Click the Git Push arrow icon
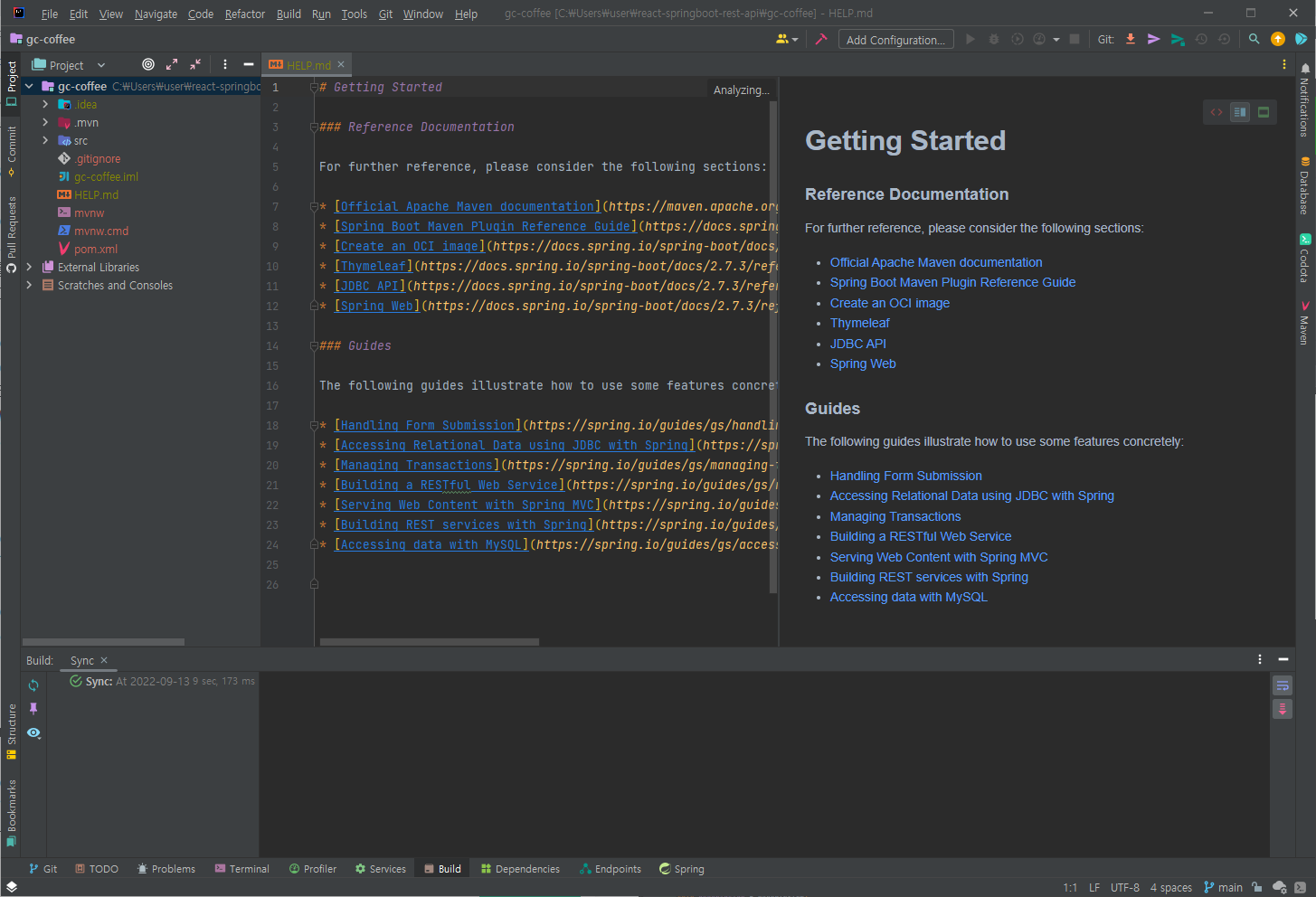 (x=1177, y=39)
